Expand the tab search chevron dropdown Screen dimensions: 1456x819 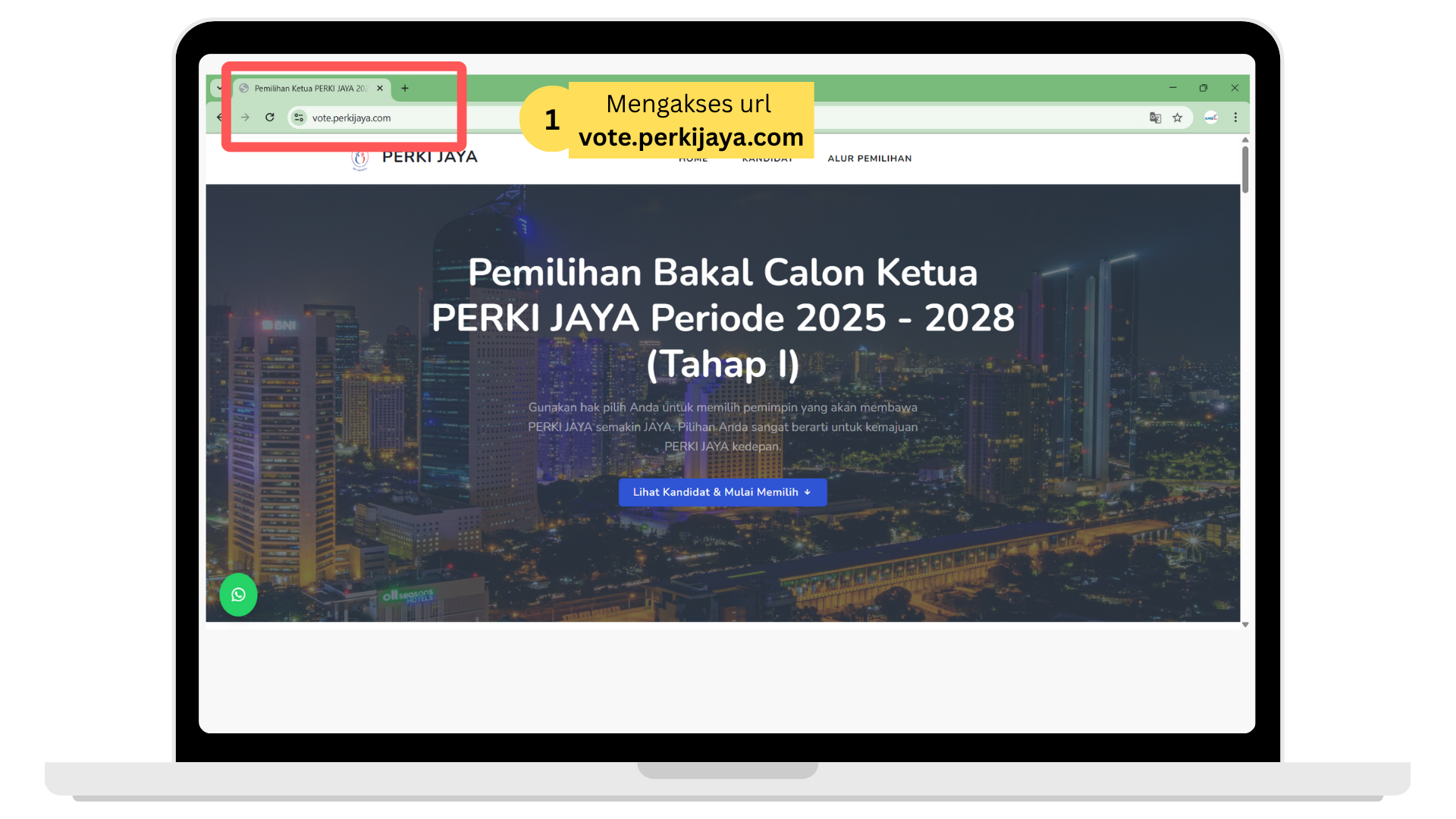pos(219,88)
